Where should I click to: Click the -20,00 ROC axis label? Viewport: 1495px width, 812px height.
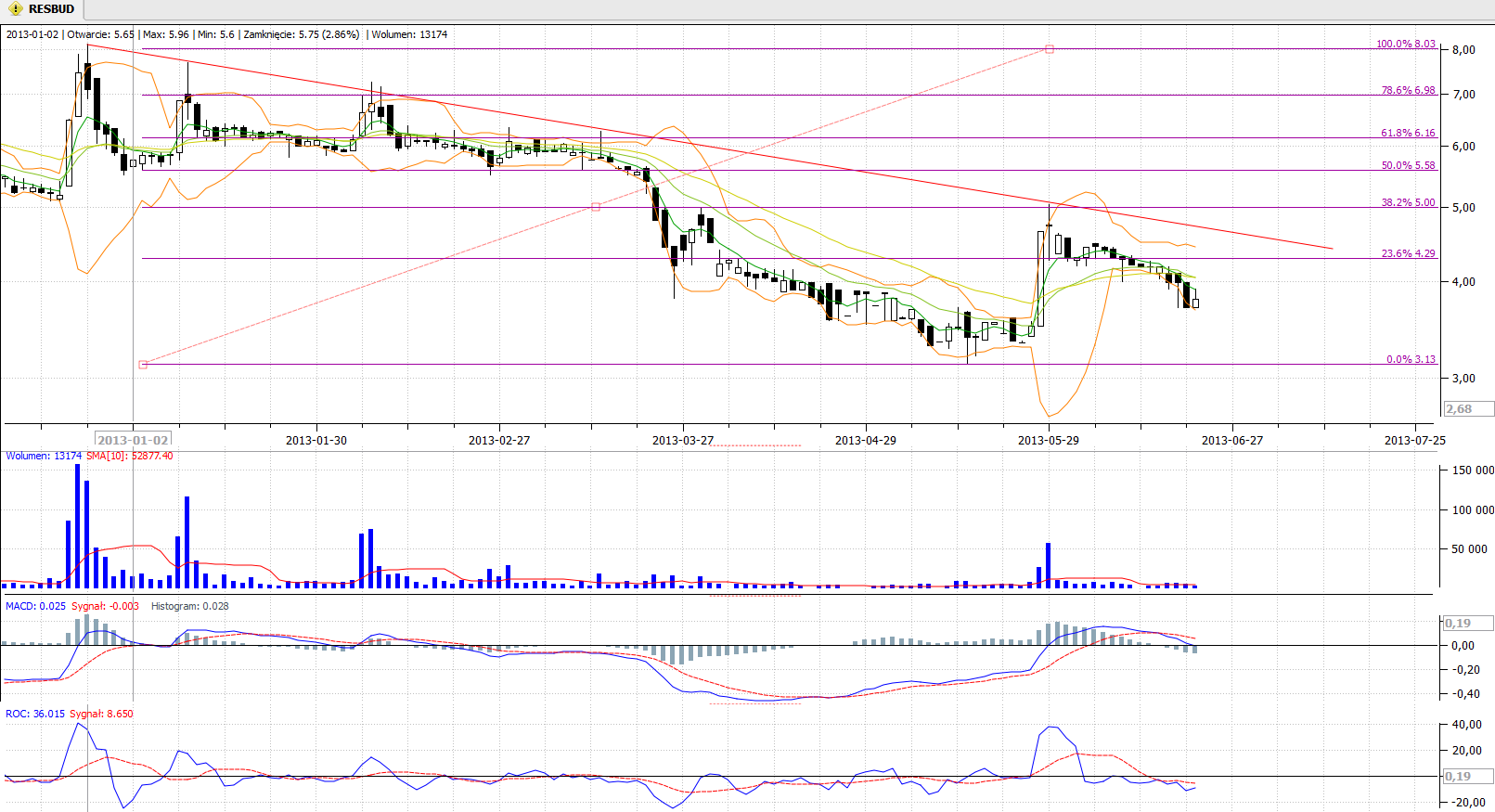[x=1467, y=803]
